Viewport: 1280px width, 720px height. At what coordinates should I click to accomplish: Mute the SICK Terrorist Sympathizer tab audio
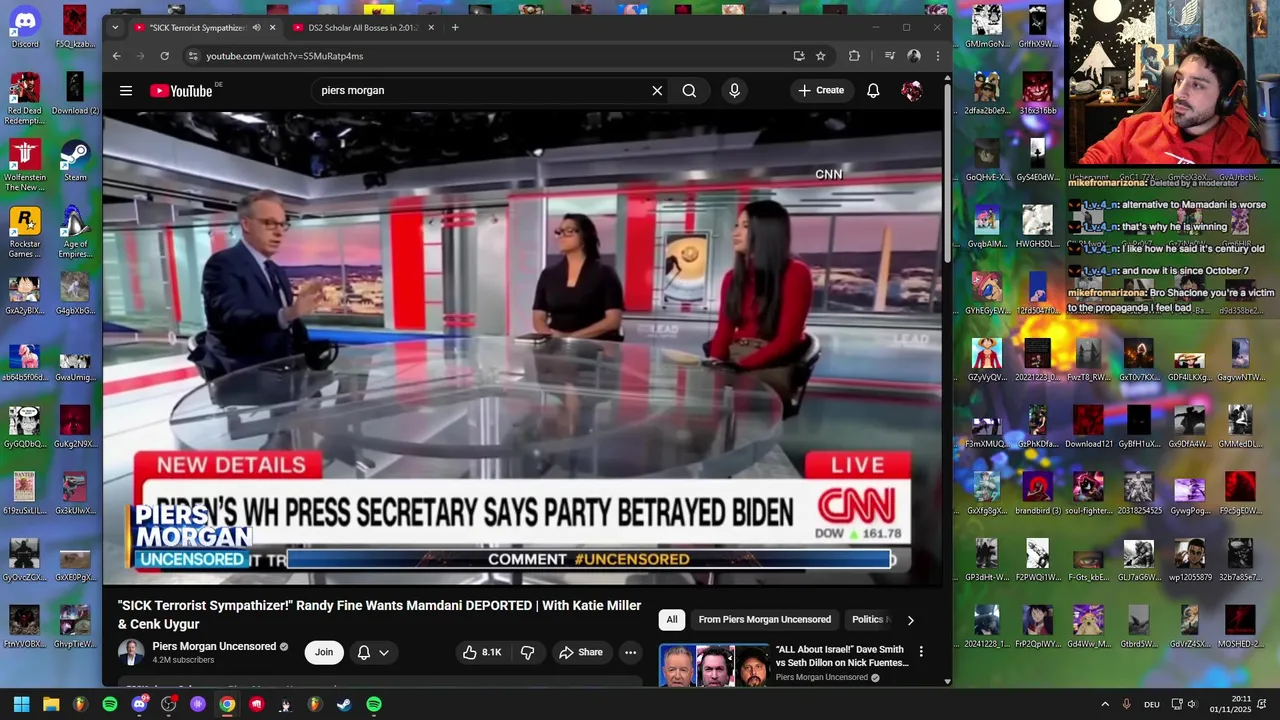(256, 27)
